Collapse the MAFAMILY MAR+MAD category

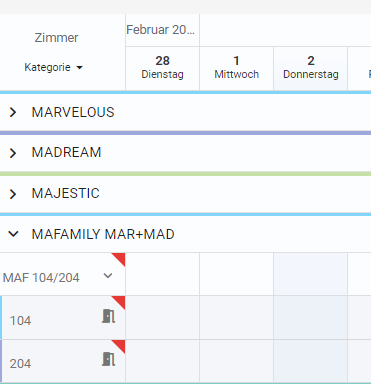pos(13,234)
